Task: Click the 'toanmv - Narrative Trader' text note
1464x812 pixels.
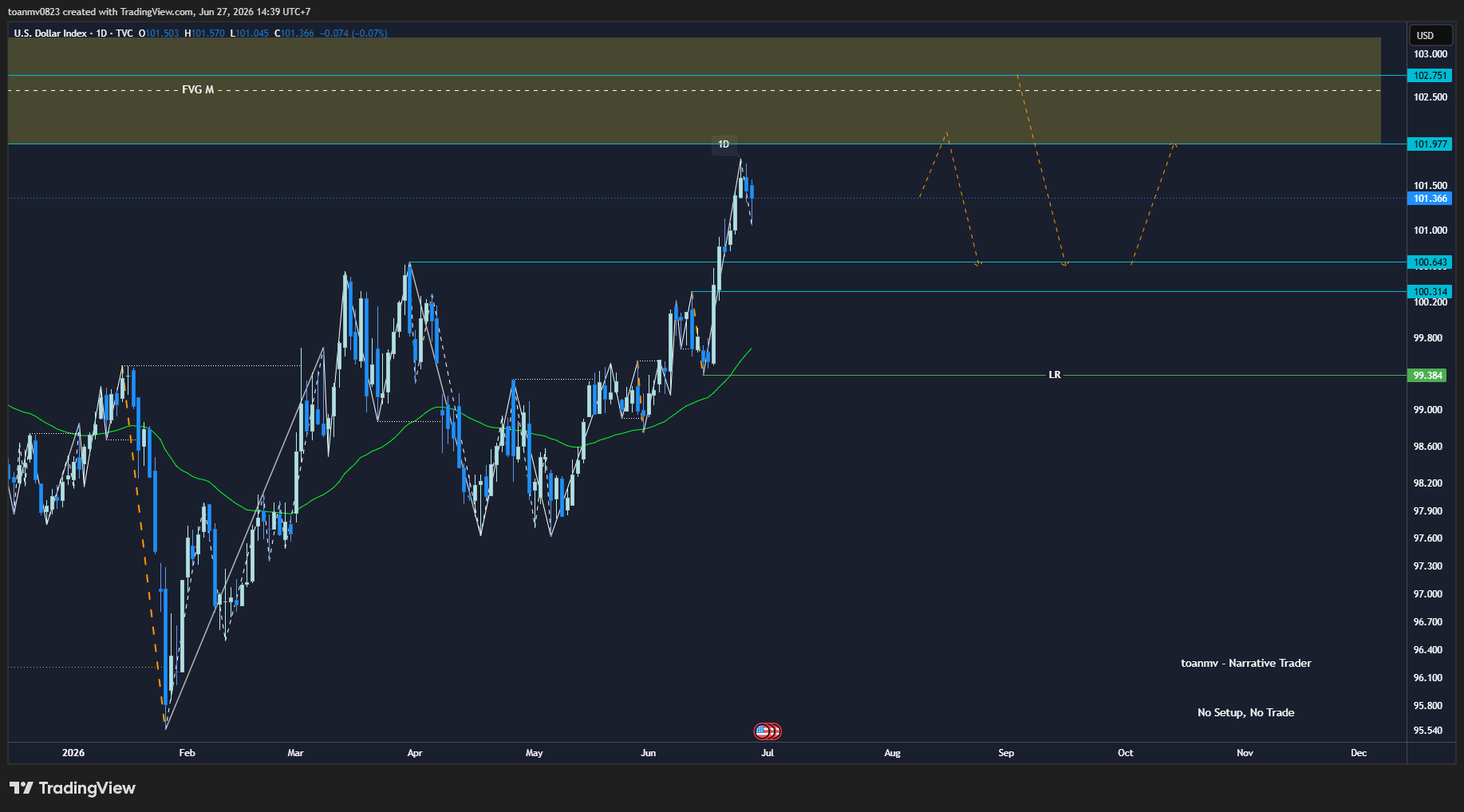Action: tap(1246, 664)
